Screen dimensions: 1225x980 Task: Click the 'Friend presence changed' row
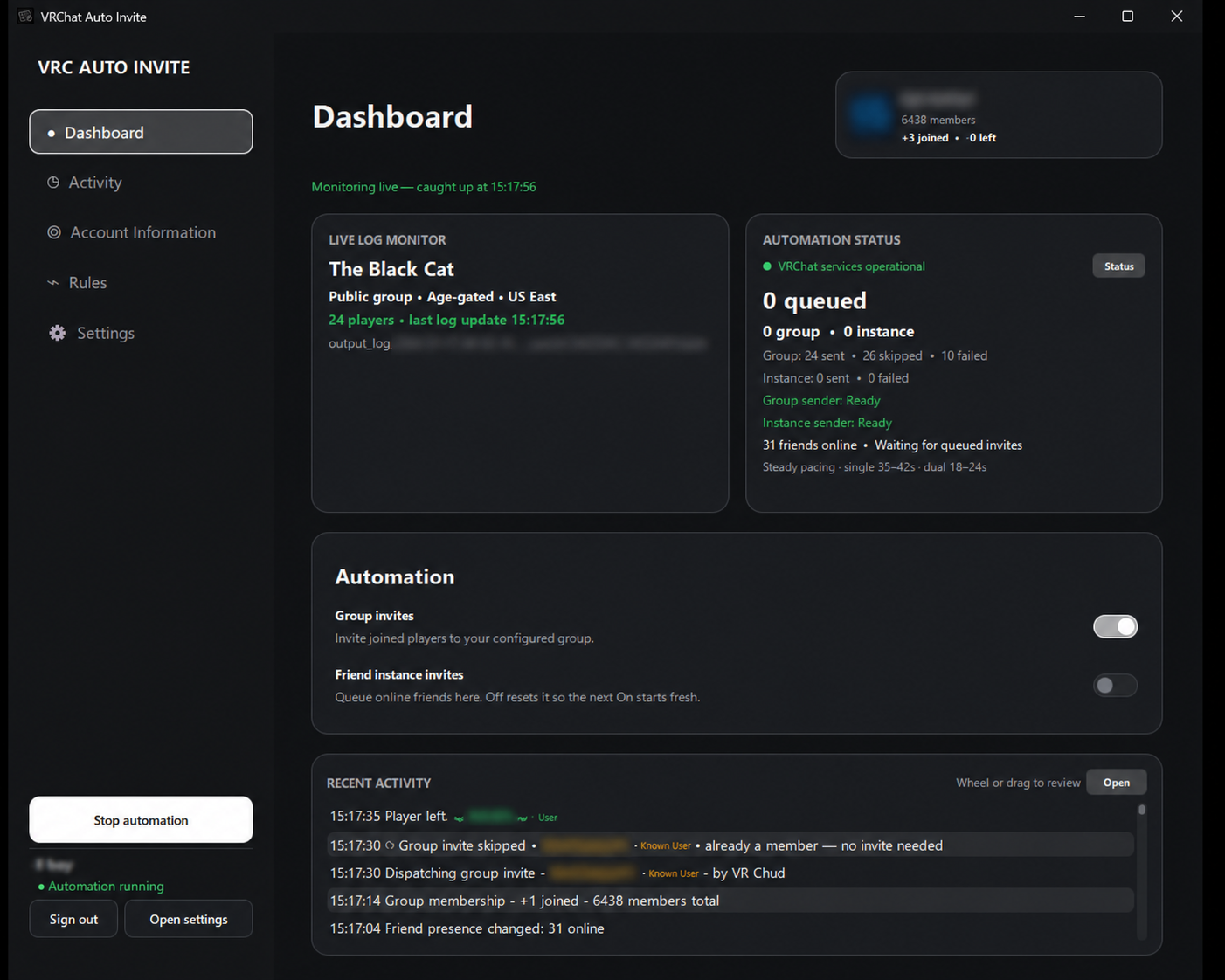point(730,928)
